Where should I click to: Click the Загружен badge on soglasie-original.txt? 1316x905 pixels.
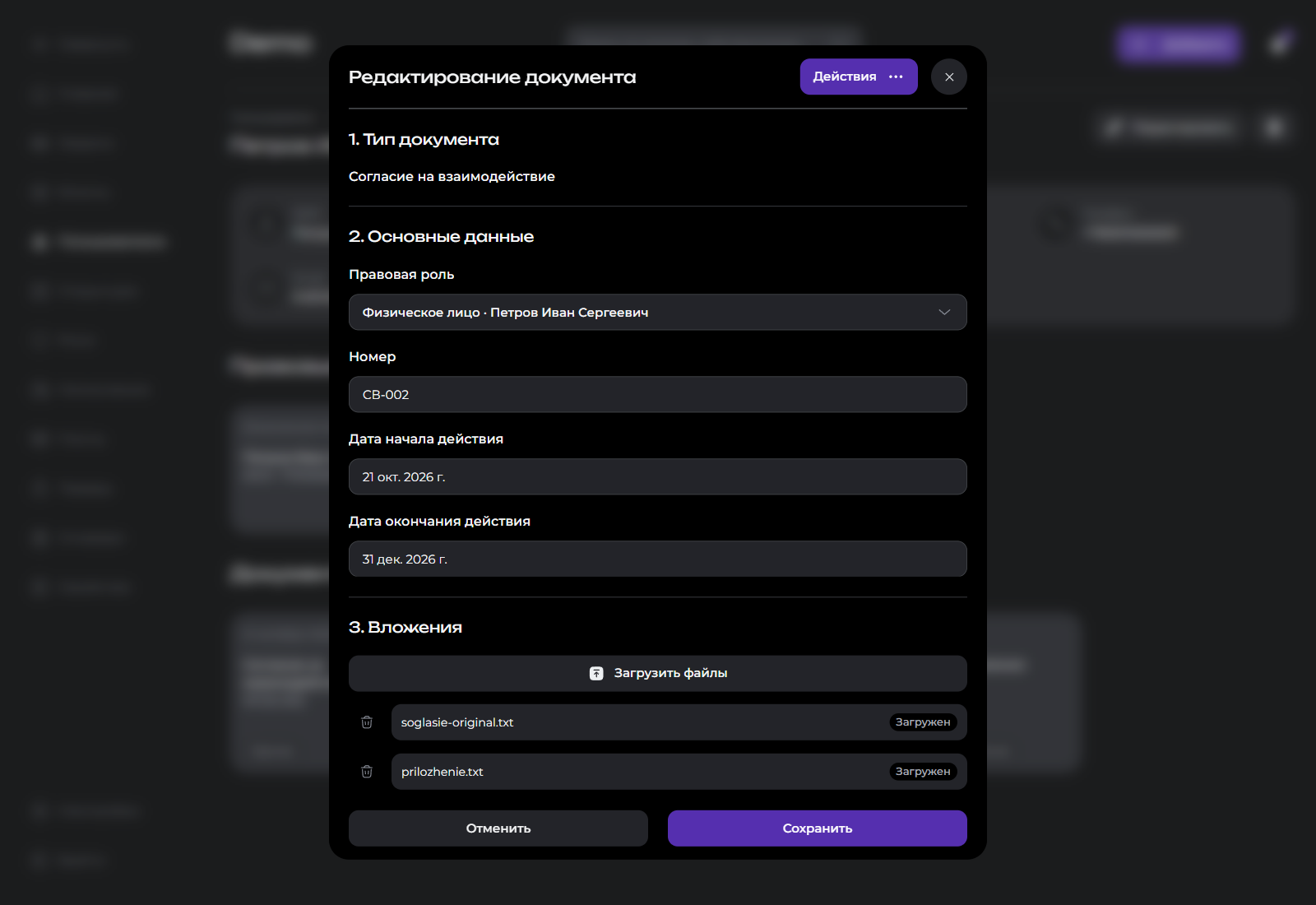tap(923, 722)
